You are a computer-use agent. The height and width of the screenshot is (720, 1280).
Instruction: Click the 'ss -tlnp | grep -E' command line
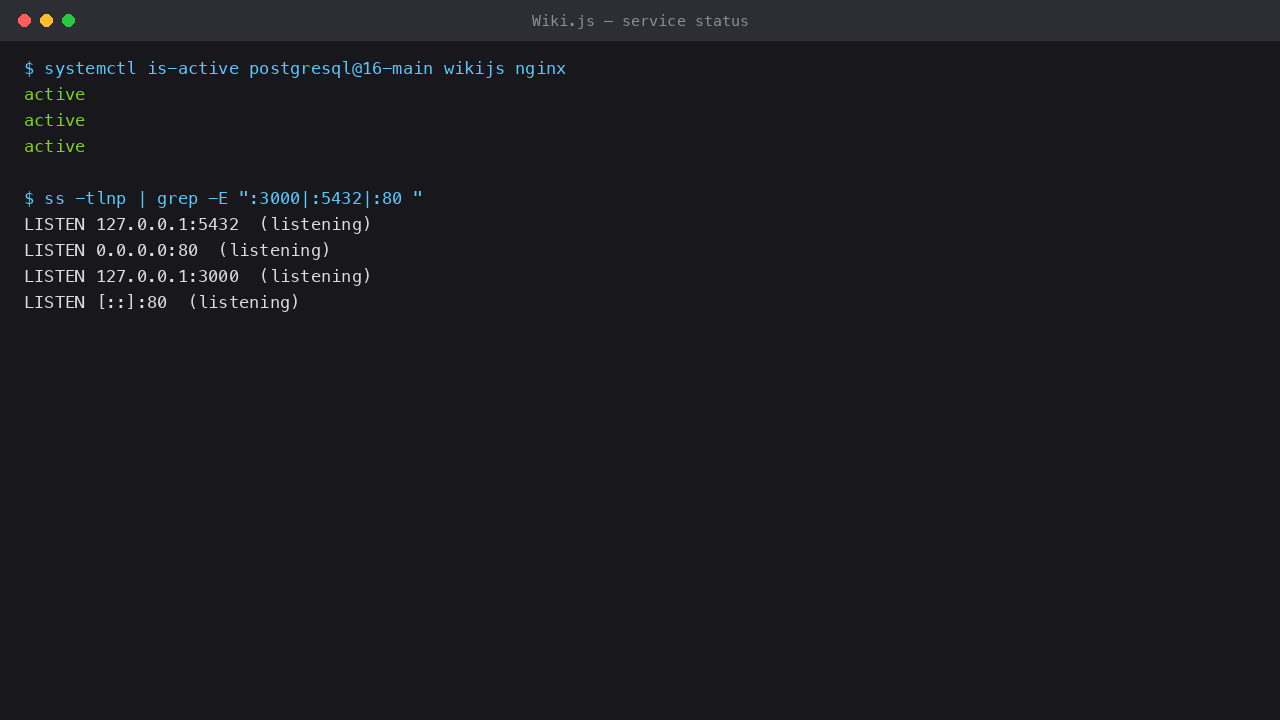coord(223,198)
